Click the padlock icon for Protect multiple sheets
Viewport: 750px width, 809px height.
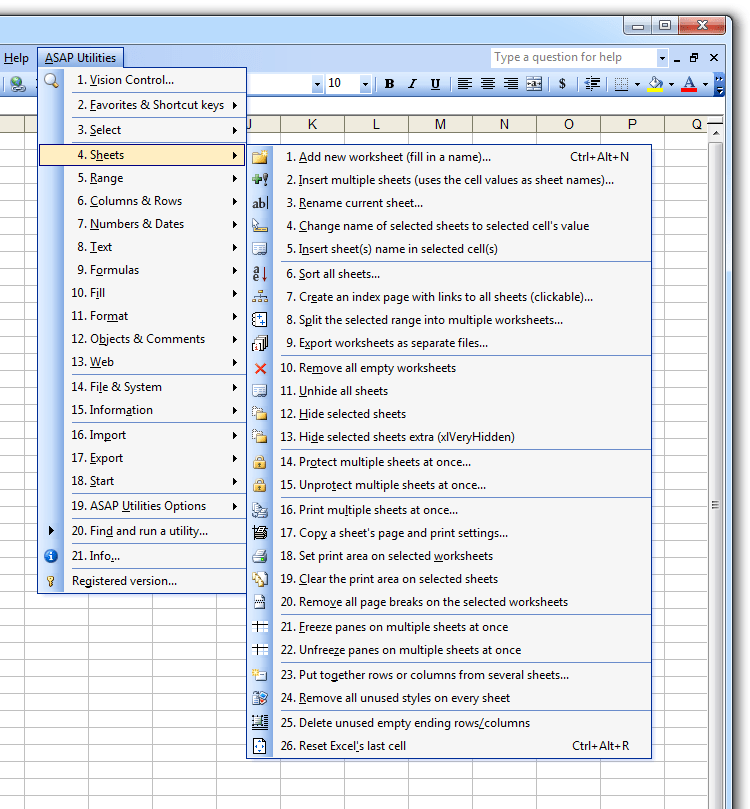click(x=260, y=462)
